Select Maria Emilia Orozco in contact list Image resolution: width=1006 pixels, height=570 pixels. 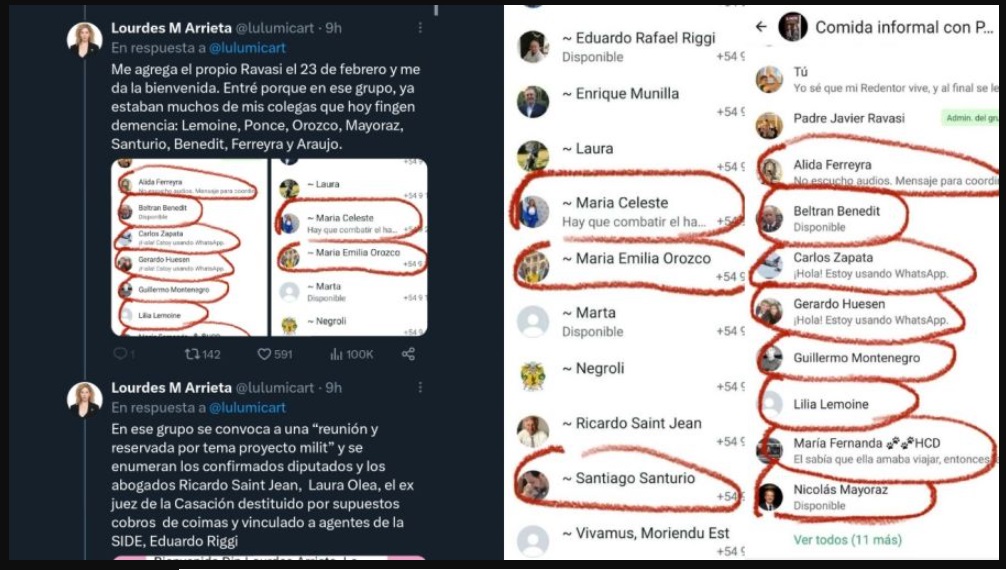coord(642,258)
